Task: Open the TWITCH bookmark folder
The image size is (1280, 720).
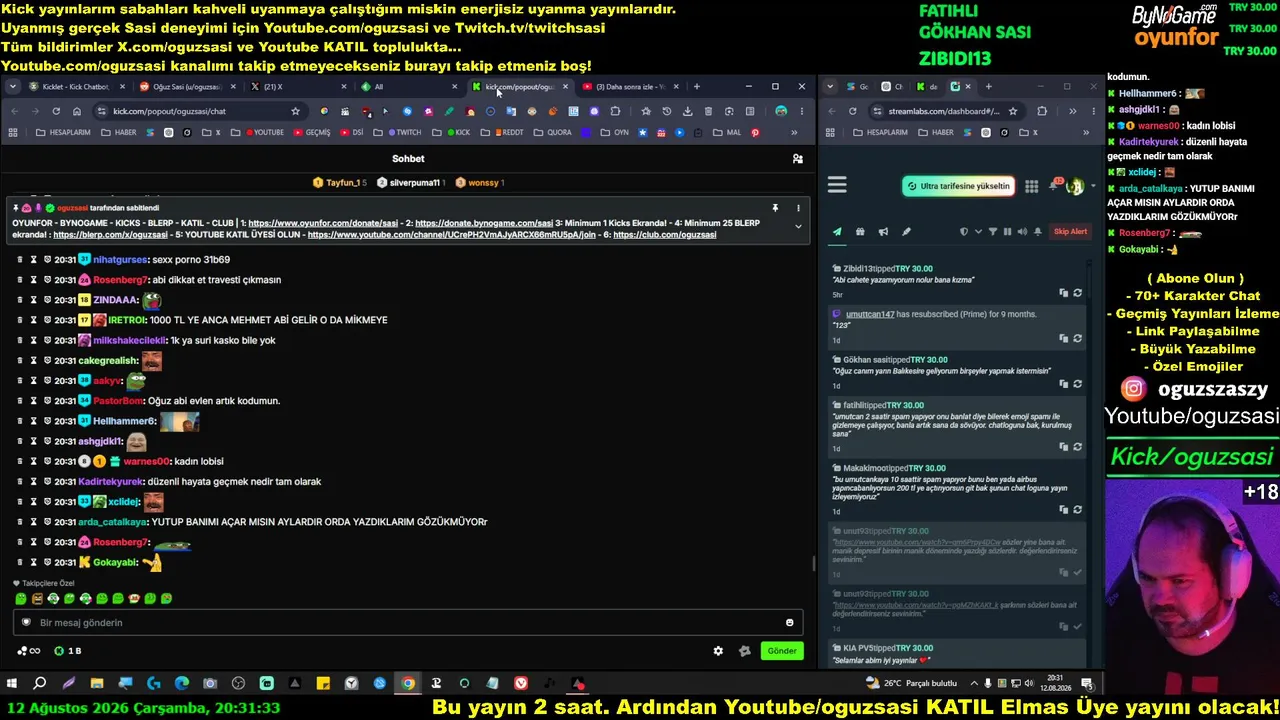Action: tap(404, 132)
